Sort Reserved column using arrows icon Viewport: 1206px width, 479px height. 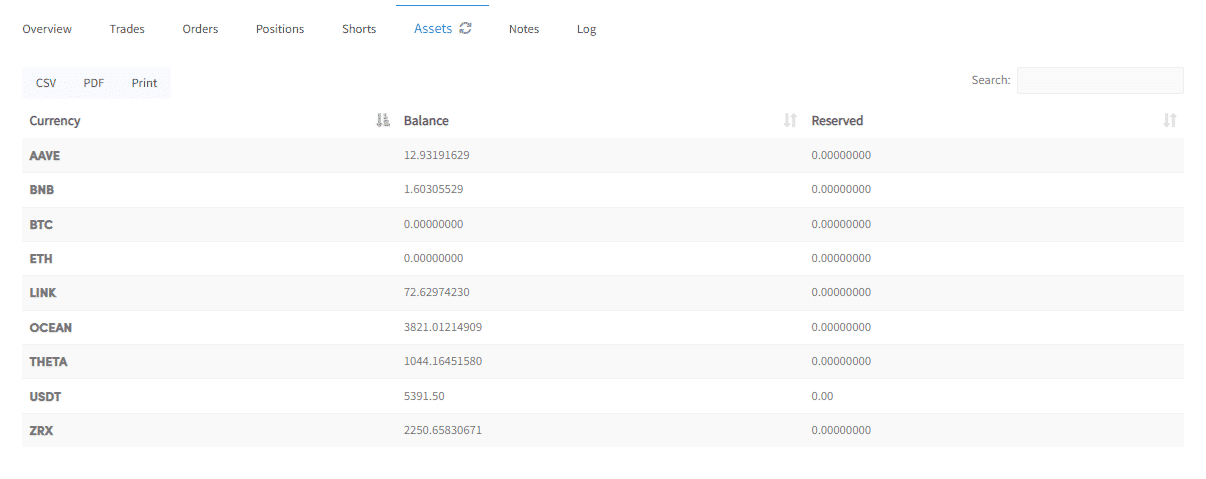click(x=1170, y=121)
